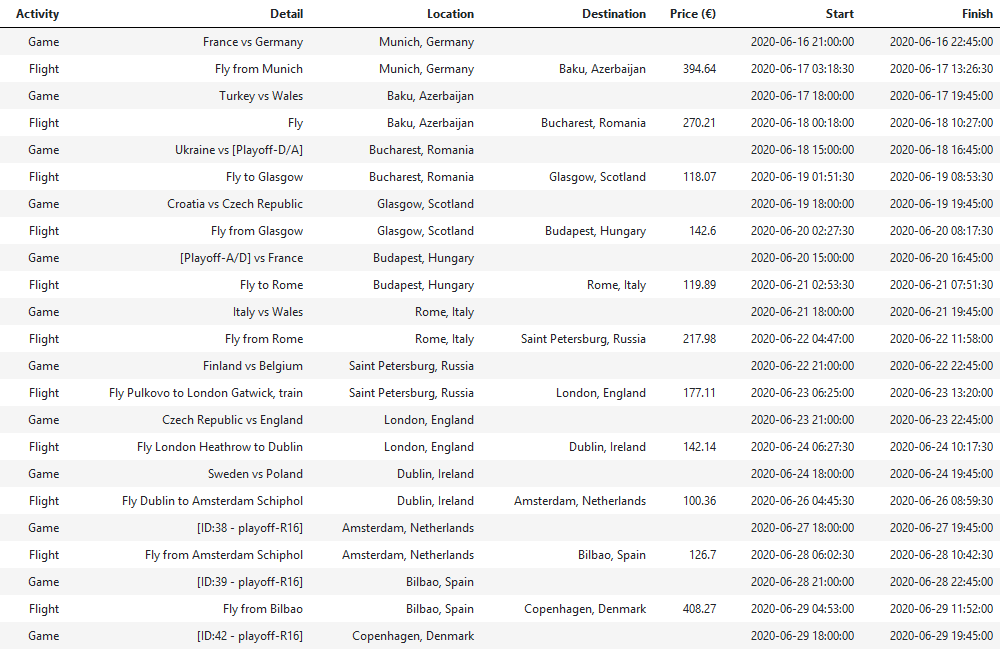This screenshot has width=1000, height=649.
Task: Sort by the Activity column header
Action: pyautogui.click(x=37, y=14)
